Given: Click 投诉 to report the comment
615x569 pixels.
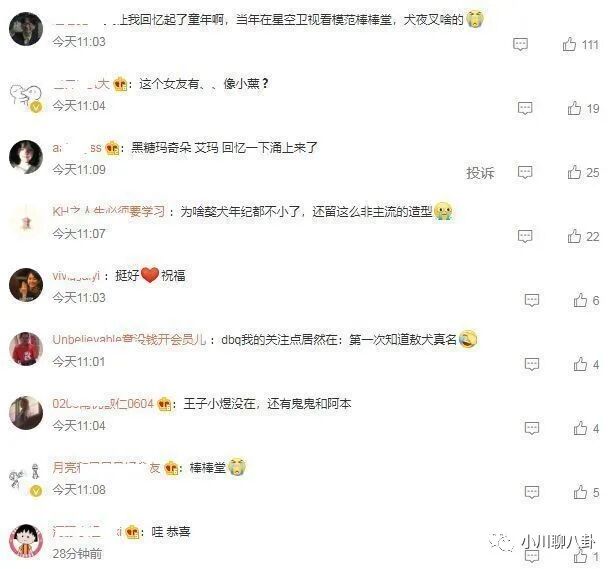Looking at the screenshot, I should (480, 173).
